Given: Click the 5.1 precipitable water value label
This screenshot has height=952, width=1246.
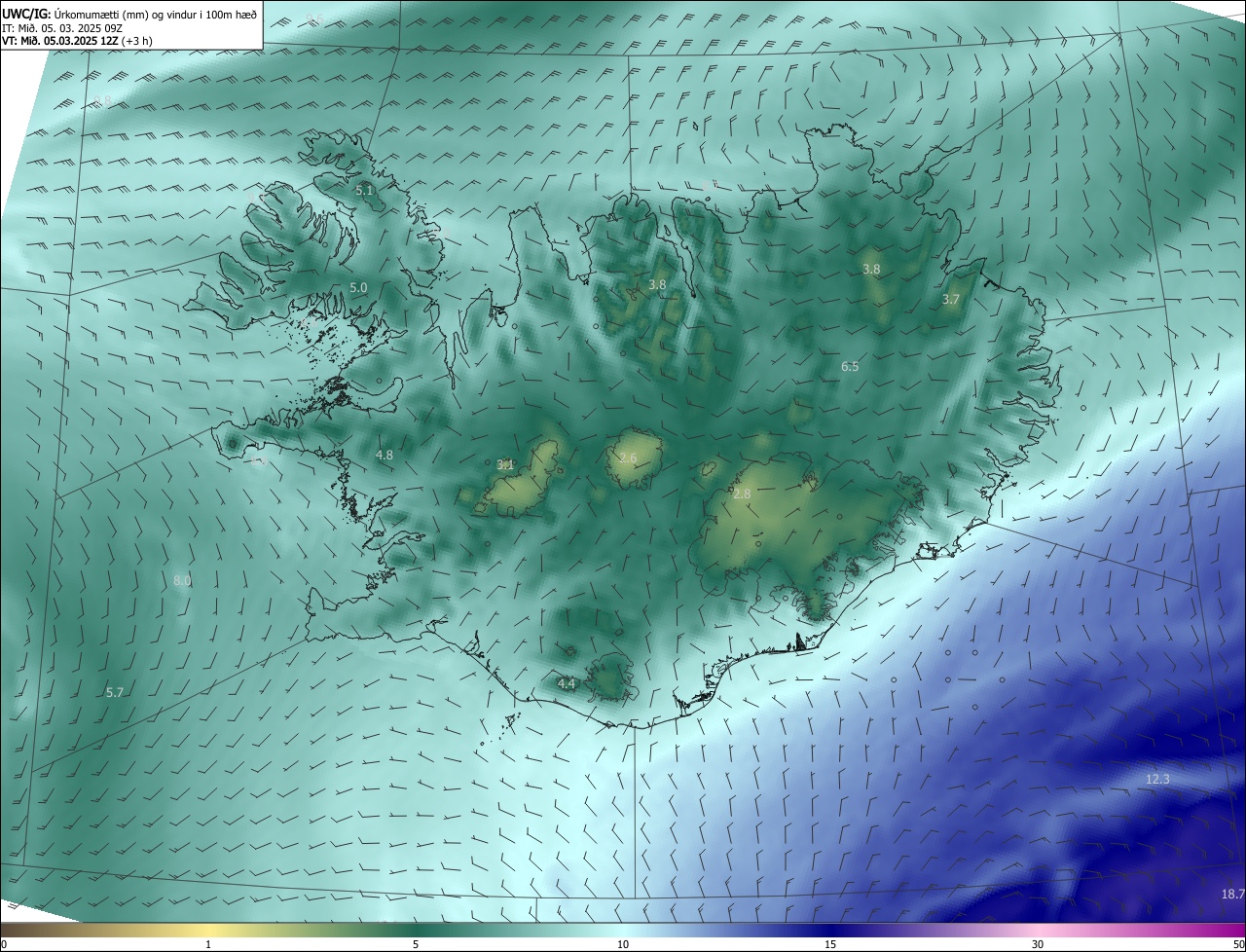Looking at the screenshot, I should pyautogui.click(x=365, y=191).
